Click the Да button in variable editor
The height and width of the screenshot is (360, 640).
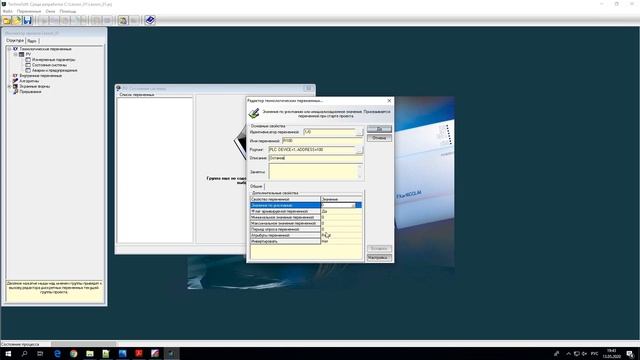pos(379,129)
